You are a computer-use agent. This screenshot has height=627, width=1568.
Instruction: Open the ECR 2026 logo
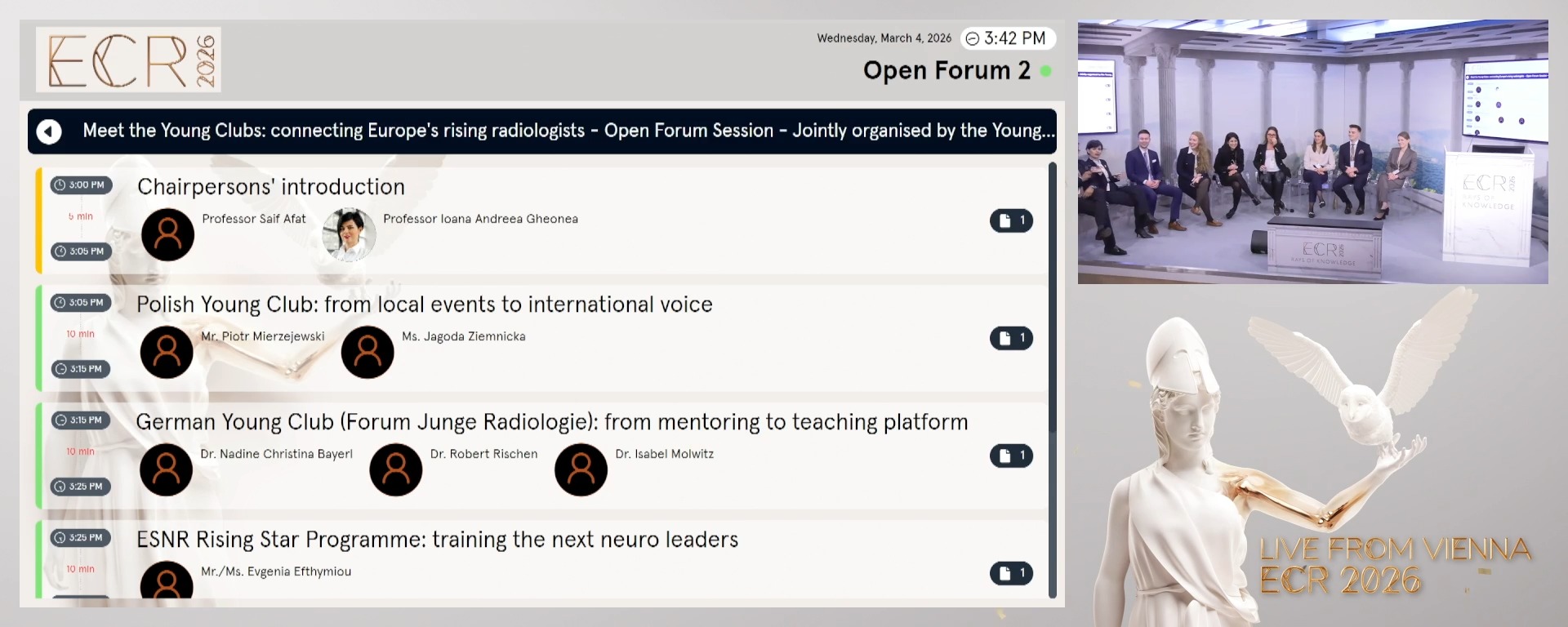pyautogui.click(x=128, y=60)
